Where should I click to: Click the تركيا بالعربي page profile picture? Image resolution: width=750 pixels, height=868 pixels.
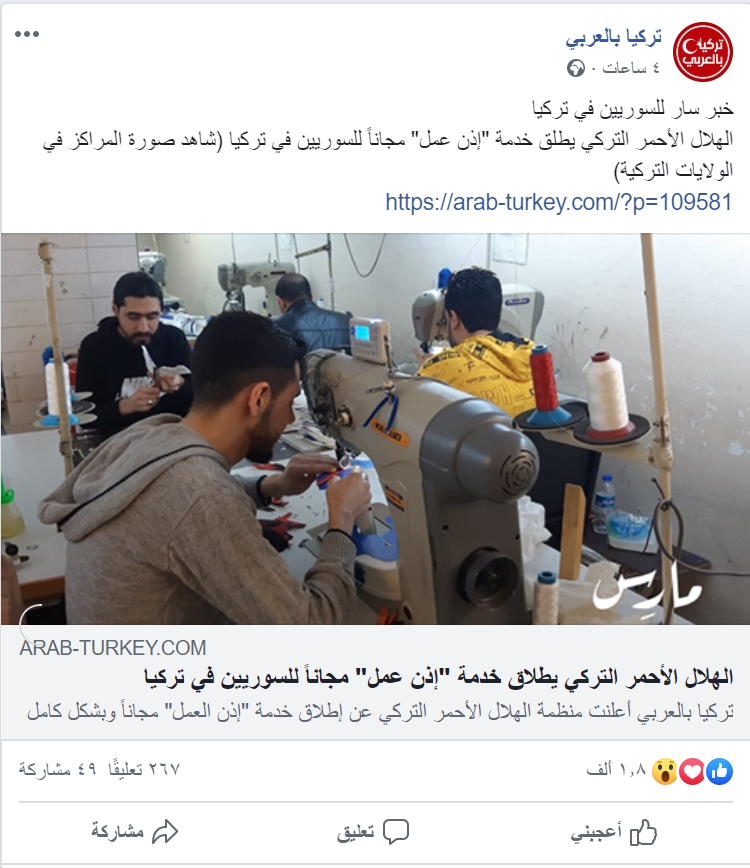click(x=702, y=52)
